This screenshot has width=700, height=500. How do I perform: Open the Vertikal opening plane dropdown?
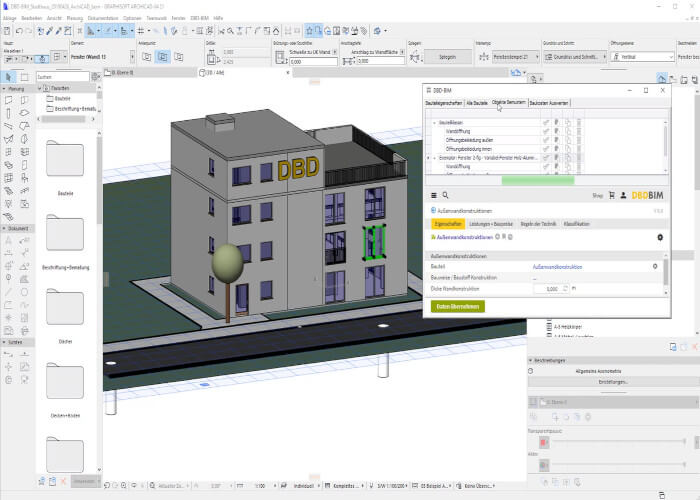(642, 57)
